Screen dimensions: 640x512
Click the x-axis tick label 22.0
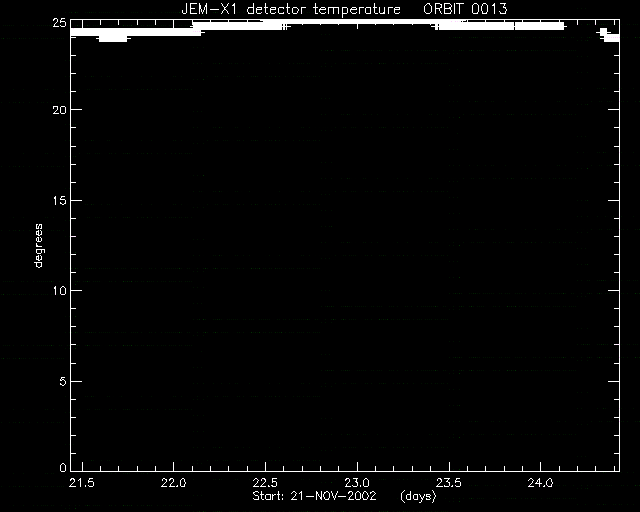click(x=173, y=483)
